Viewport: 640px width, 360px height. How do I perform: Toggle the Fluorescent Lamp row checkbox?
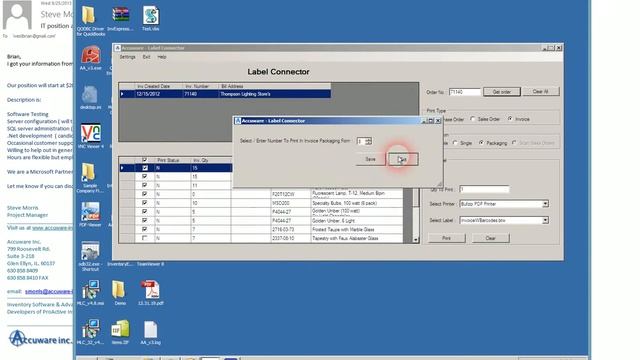pos(144,194)
